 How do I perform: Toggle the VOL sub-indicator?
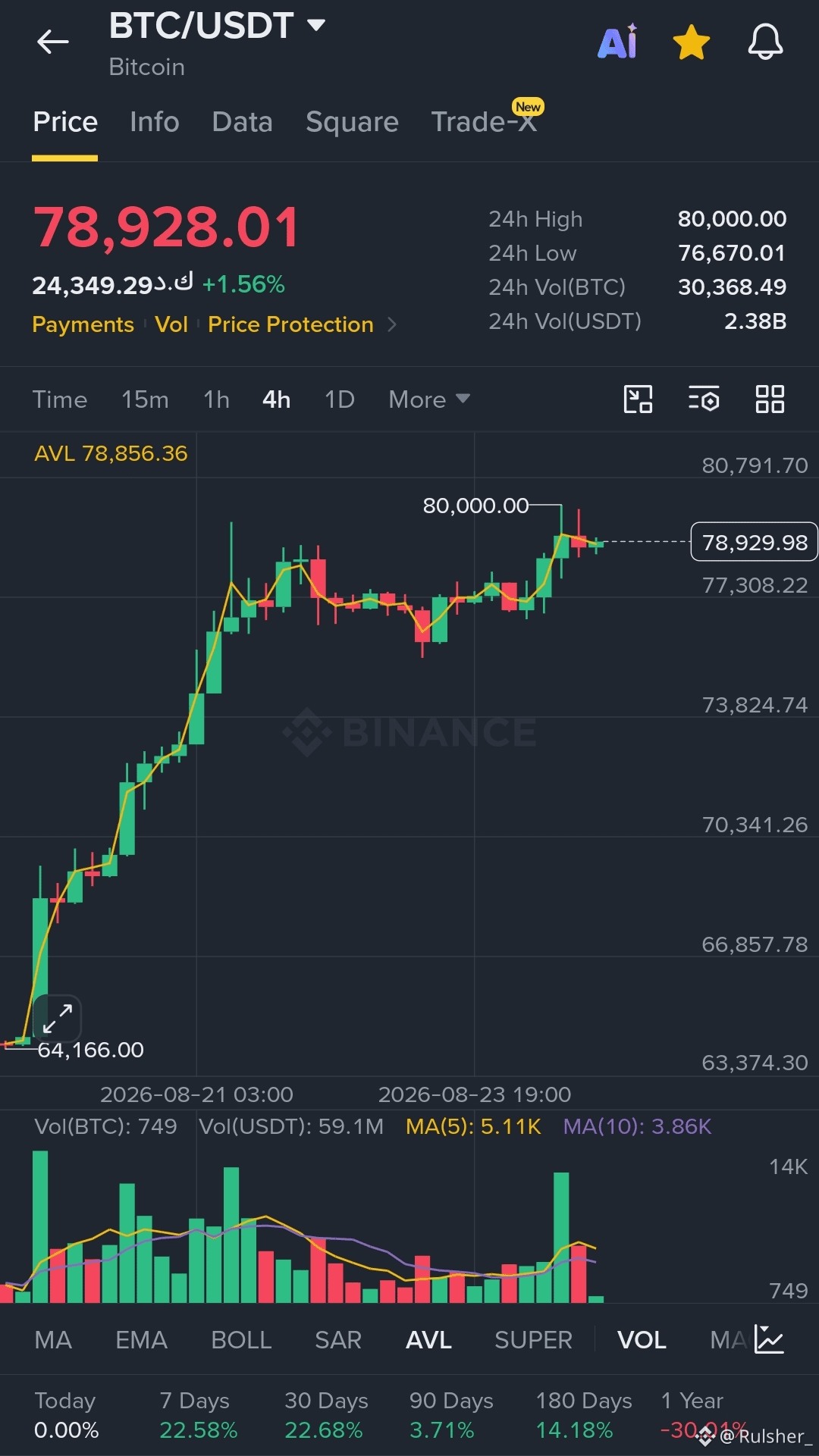pyautogui.click(x=642, y=1340)
